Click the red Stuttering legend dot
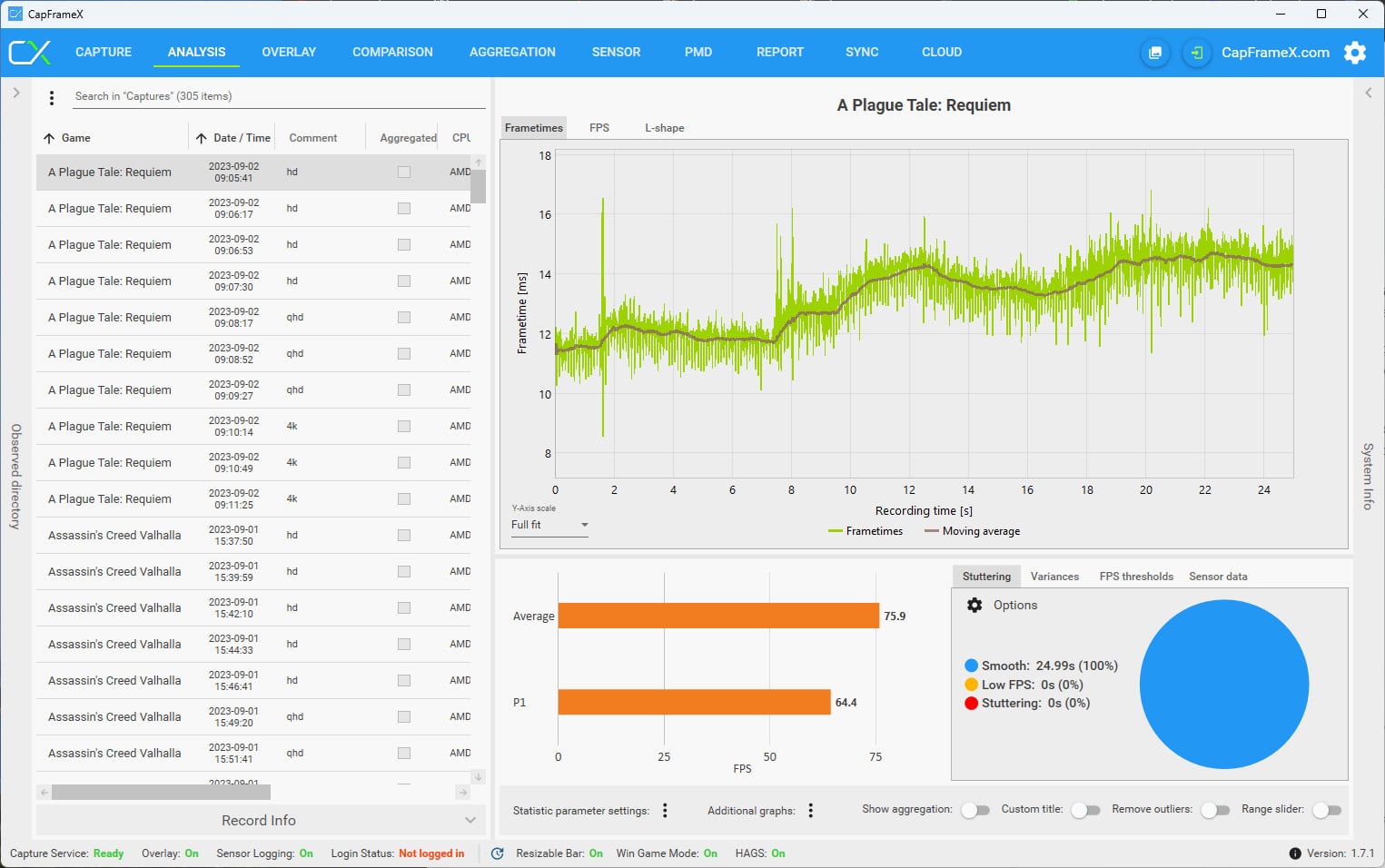The width and height of the screenshot is (1385, 868). [x=971, y=703]
